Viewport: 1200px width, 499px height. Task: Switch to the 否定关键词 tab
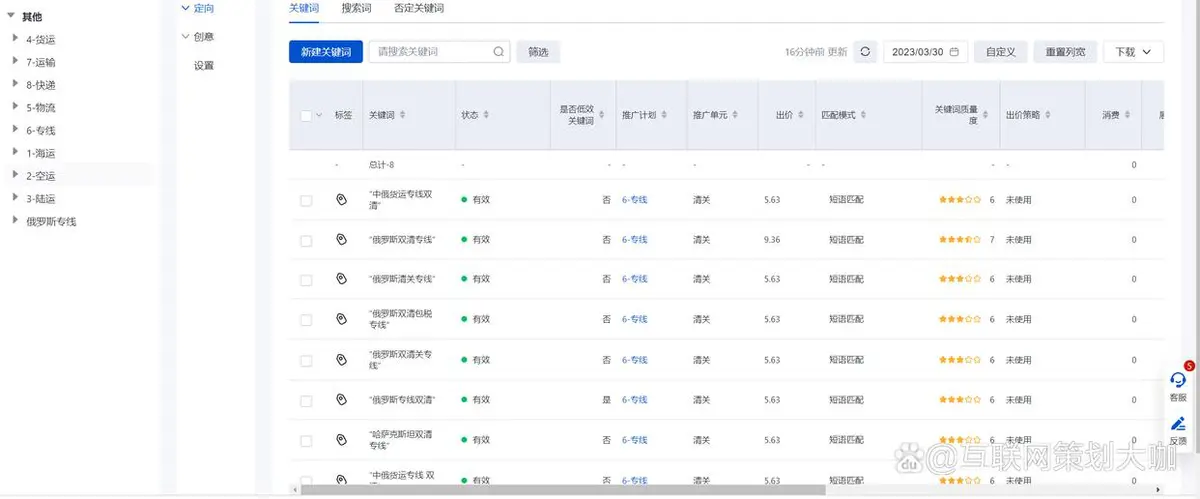[419, 8]
